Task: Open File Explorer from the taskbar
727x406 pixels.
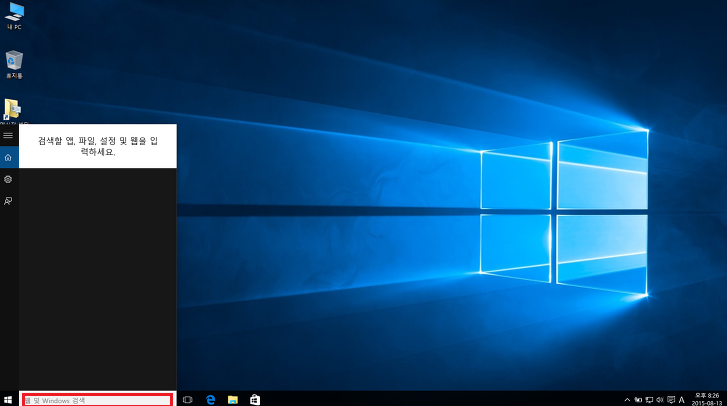Action: pos(233,400)
